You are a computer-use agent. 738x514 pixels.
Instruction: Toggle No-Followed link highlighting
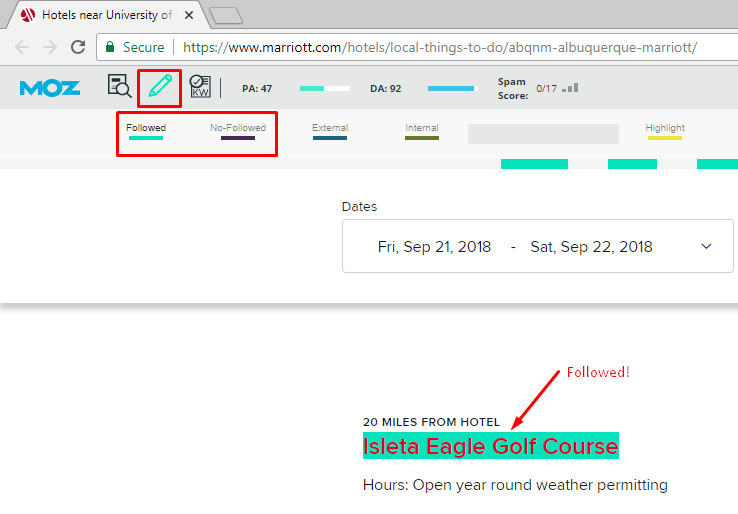[x=238, y=131]
